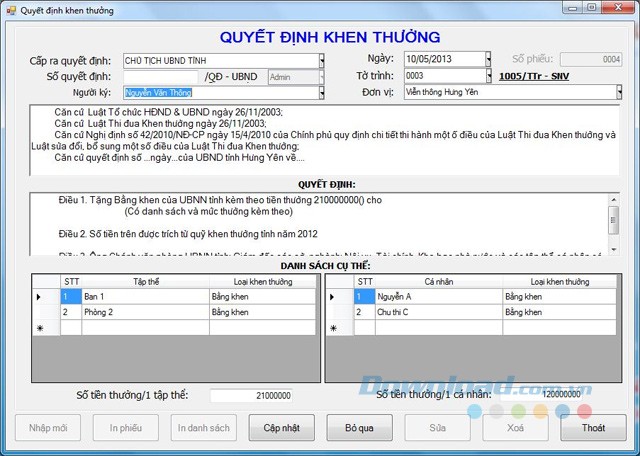
Task: Click the Số quyết định input field
Action: (x=160, y=77)
